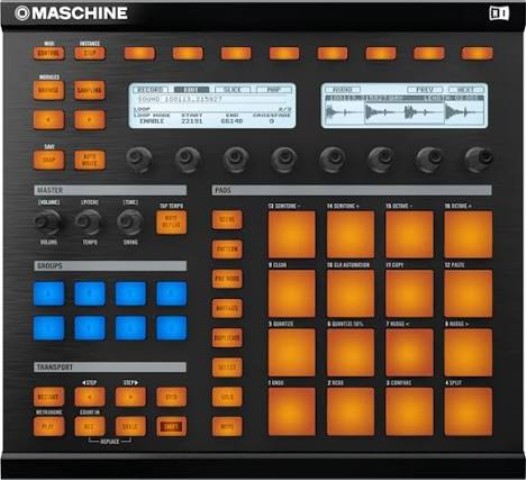Tap the right page arrow button
This screenshot has height=480, width=526.
click(90, 119)
